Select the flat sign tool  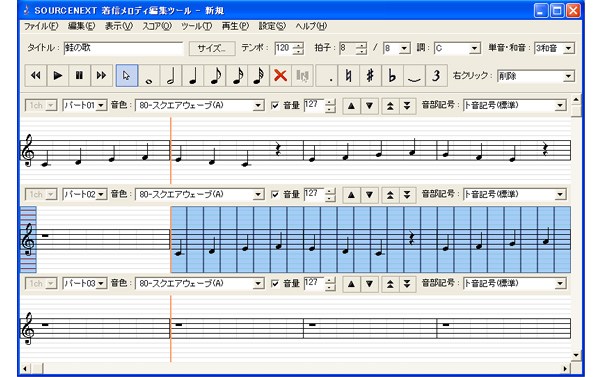pos(392,75)
